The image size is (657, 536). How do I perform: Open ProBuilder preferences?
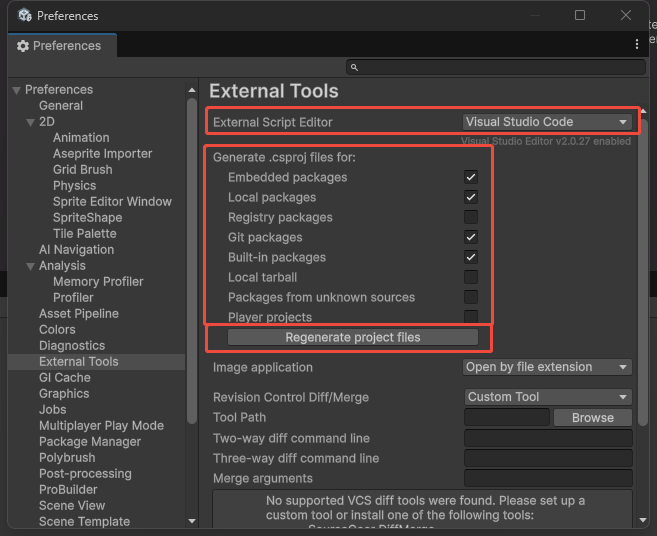coord(68,489)
